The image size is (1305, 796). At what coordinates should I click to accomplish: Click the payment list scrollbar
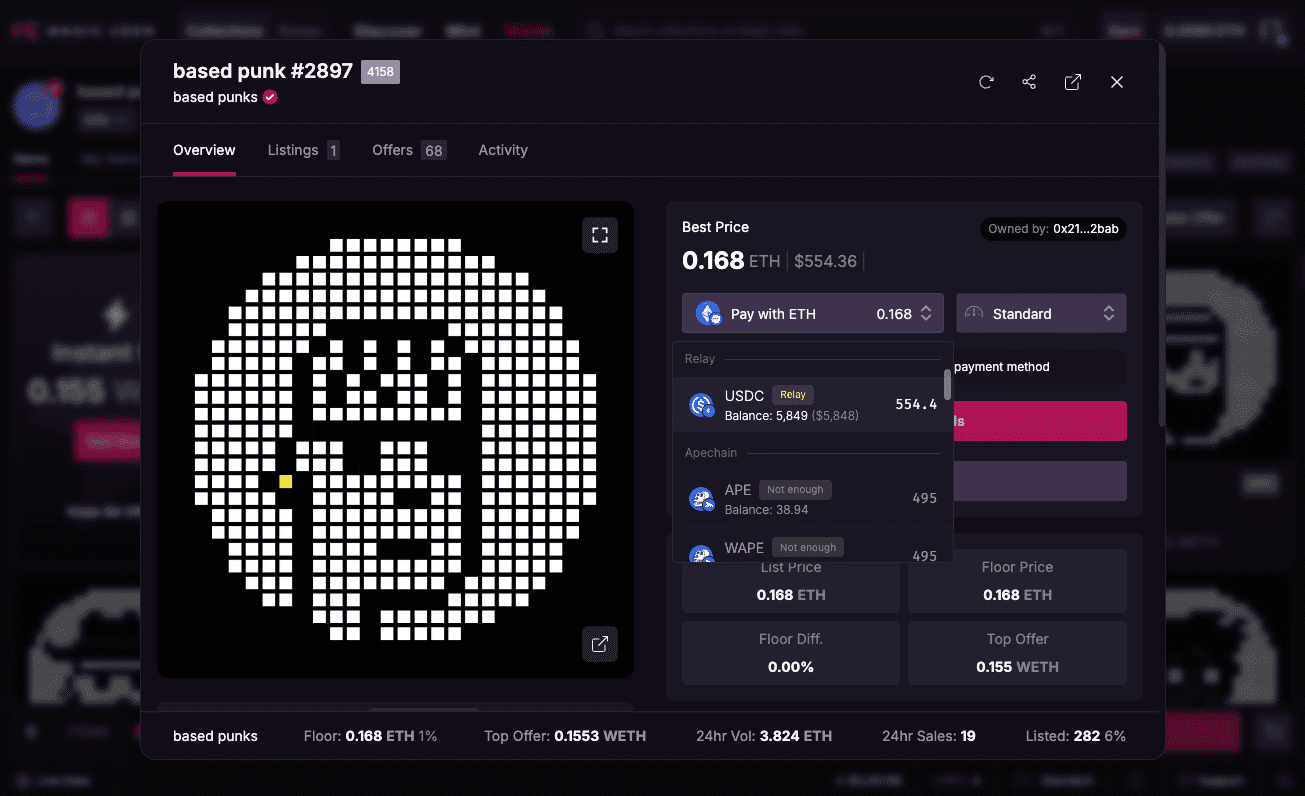pos(947,384)
